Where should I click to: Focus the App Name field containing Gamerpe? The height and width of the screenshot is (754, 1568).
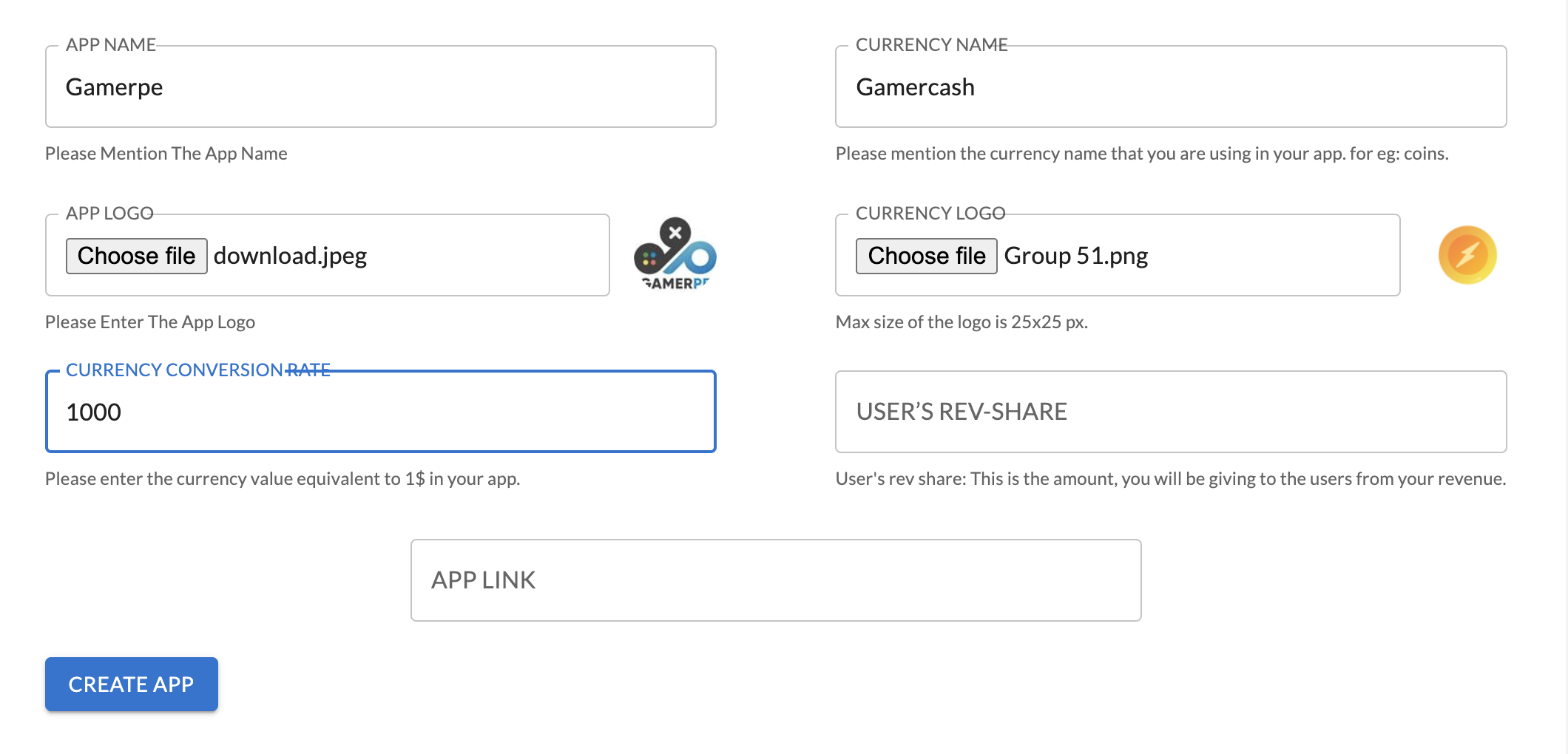(381, 87)
